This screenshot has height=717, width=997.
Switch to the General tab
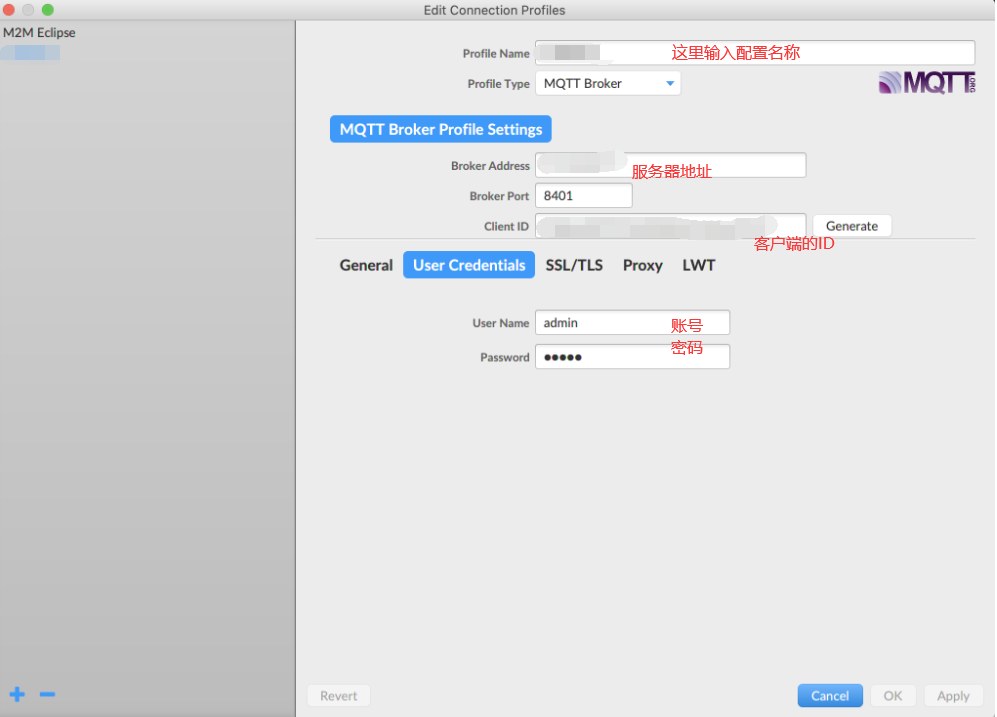[366, 265]
